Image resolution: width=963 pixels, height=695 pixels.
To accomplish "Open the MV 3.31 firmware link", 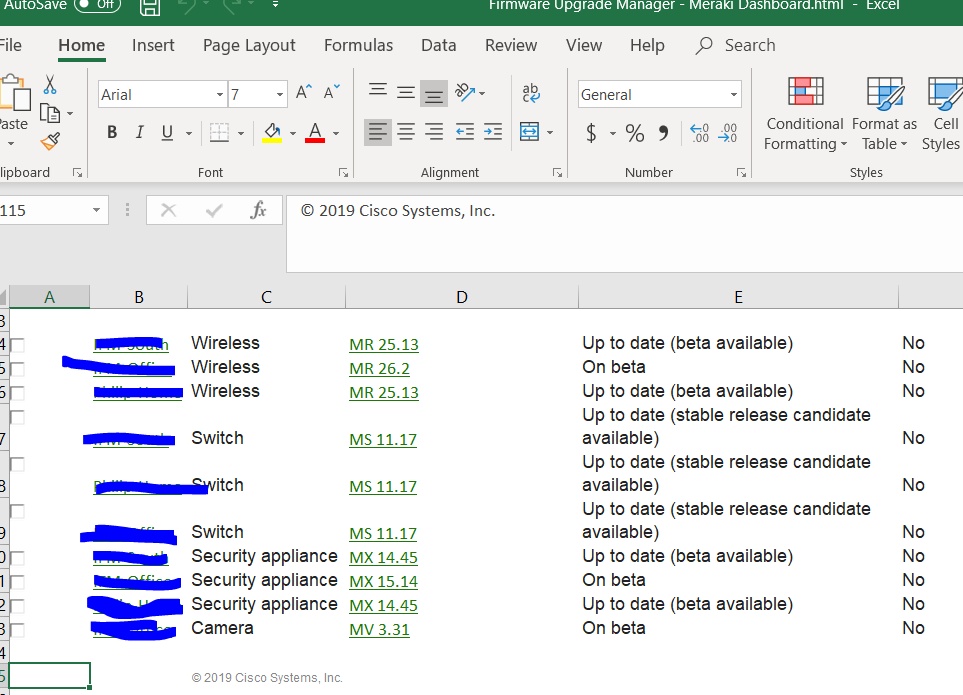I will (379, 629).
